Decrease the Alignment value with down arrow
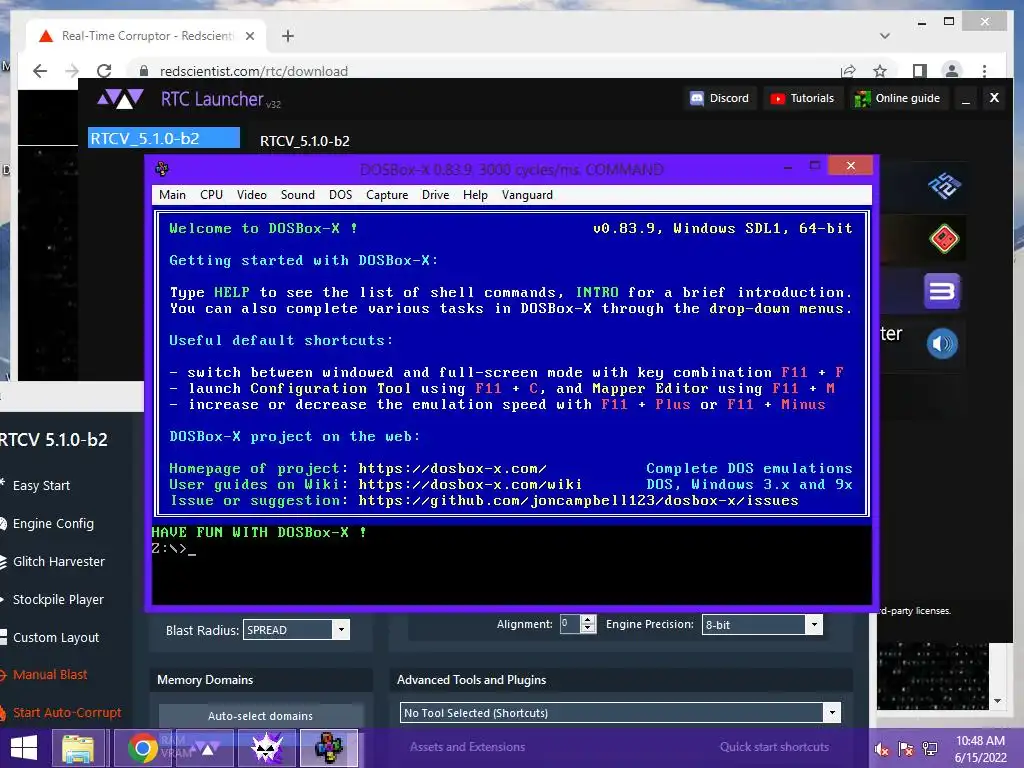Image resolution: width=1024 pixels, height=768 pixels. click(x=588, y=629)
